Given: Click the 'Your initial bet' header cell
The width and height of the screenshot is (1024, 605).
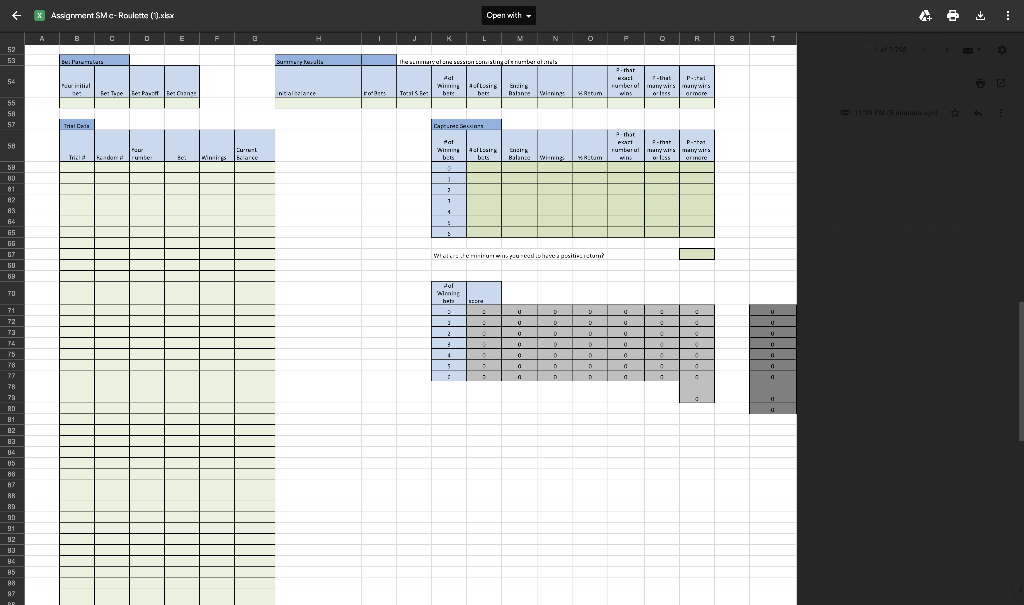Looking at the screenshot, I should 76,82.
